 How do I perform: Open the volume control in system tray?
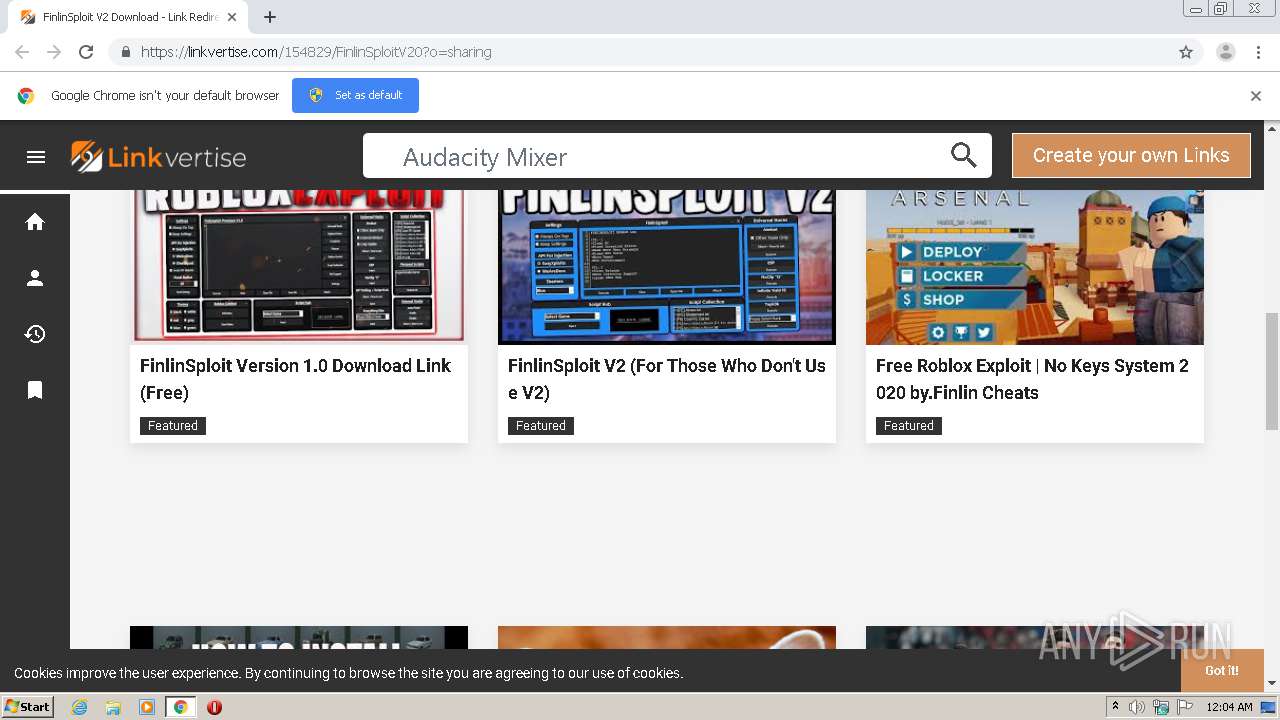pos(1137,707)
